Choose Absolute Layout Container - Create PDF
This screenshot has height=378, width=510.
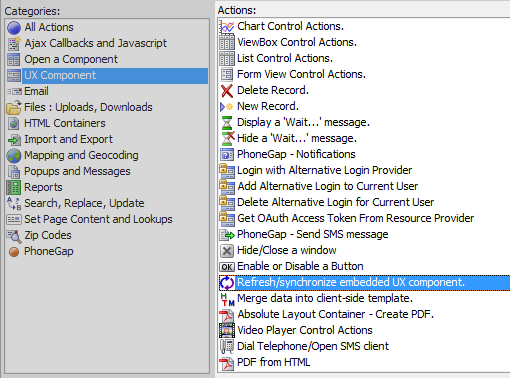[335, 314]
